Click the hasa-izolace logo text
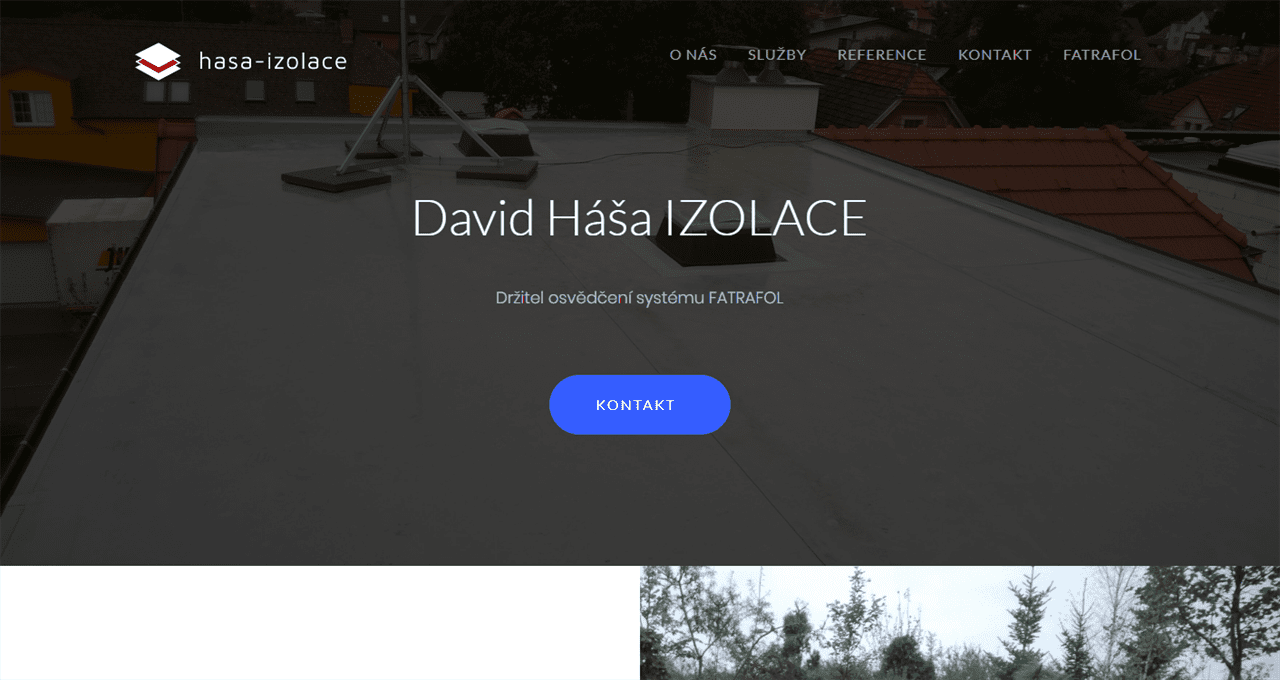Screen dimensions: 1280x680 click(x=273, y=62)
